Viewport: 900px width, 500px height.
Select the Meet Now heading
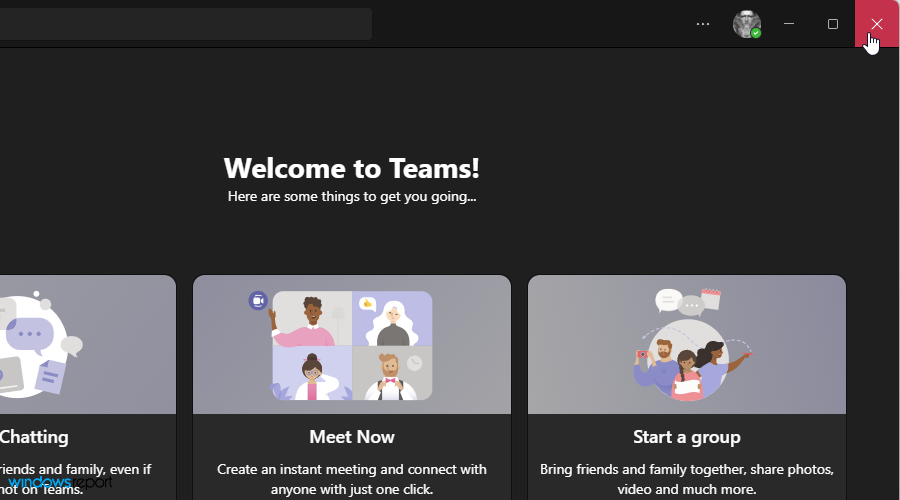[352, 437]
